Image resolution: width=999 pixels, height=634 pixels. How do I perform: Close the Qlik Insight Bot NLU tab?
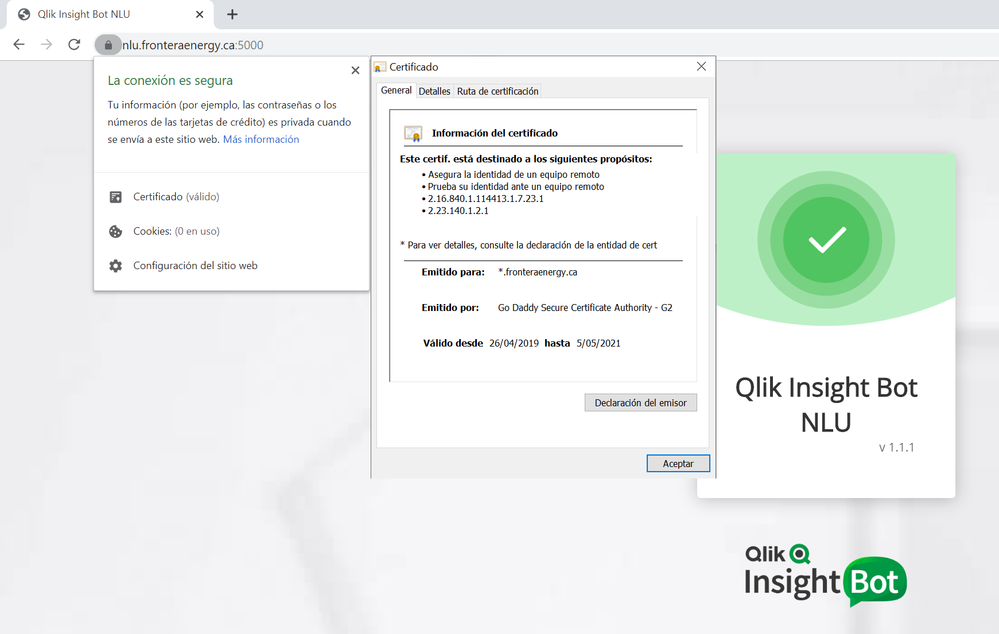[199, 14]
